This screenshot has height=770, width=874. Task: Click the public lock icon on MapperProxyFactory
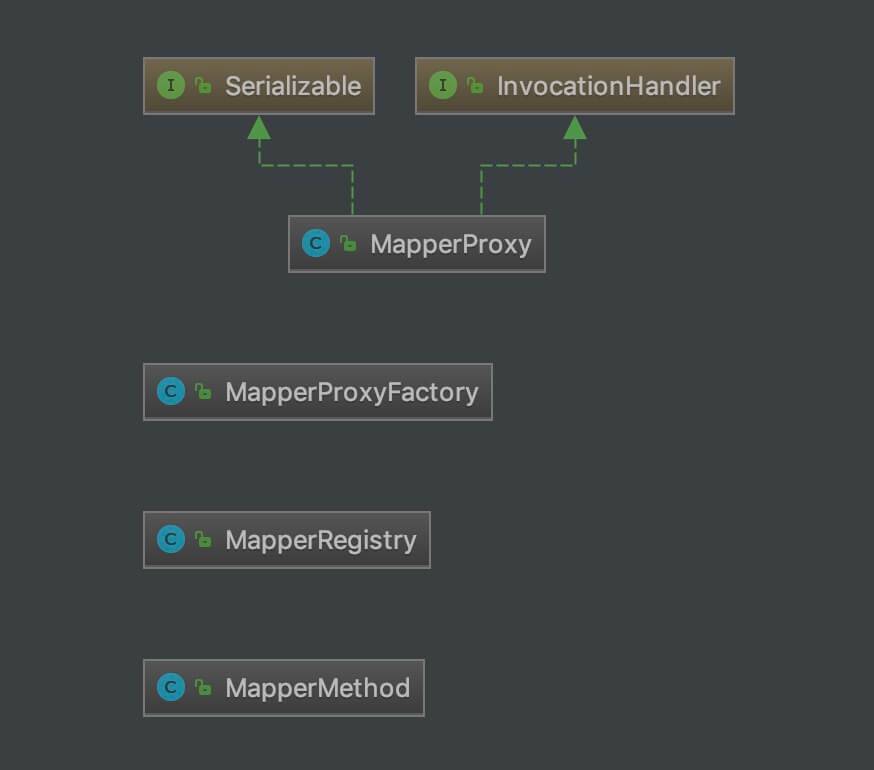(203, 391)
